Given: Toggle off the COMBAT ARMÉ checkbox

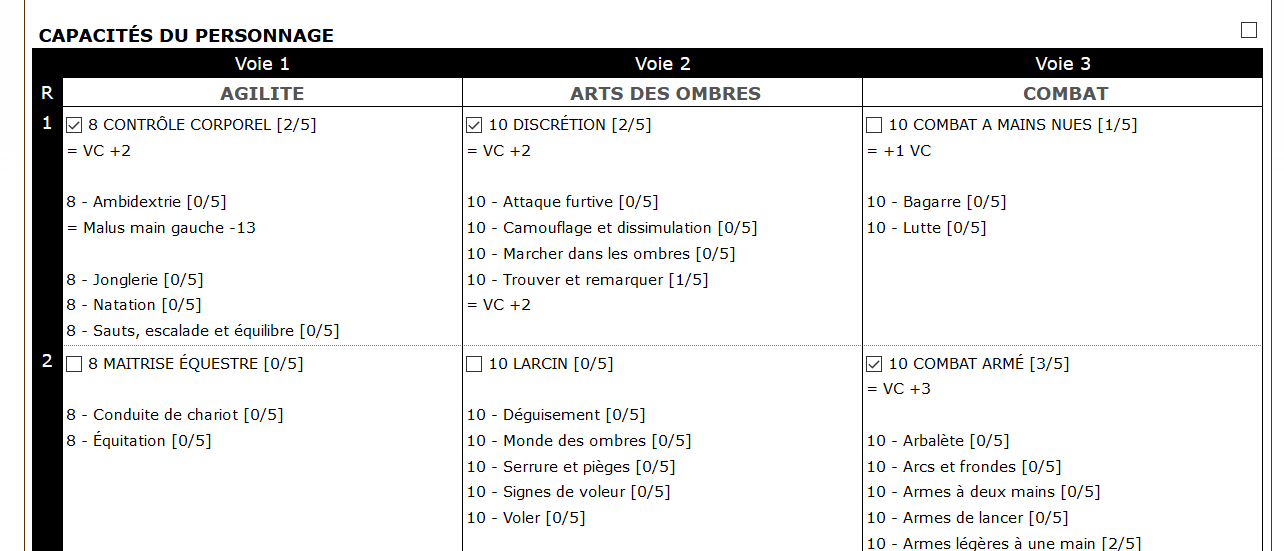Looking at the screenshot, I should pos(874,365).
